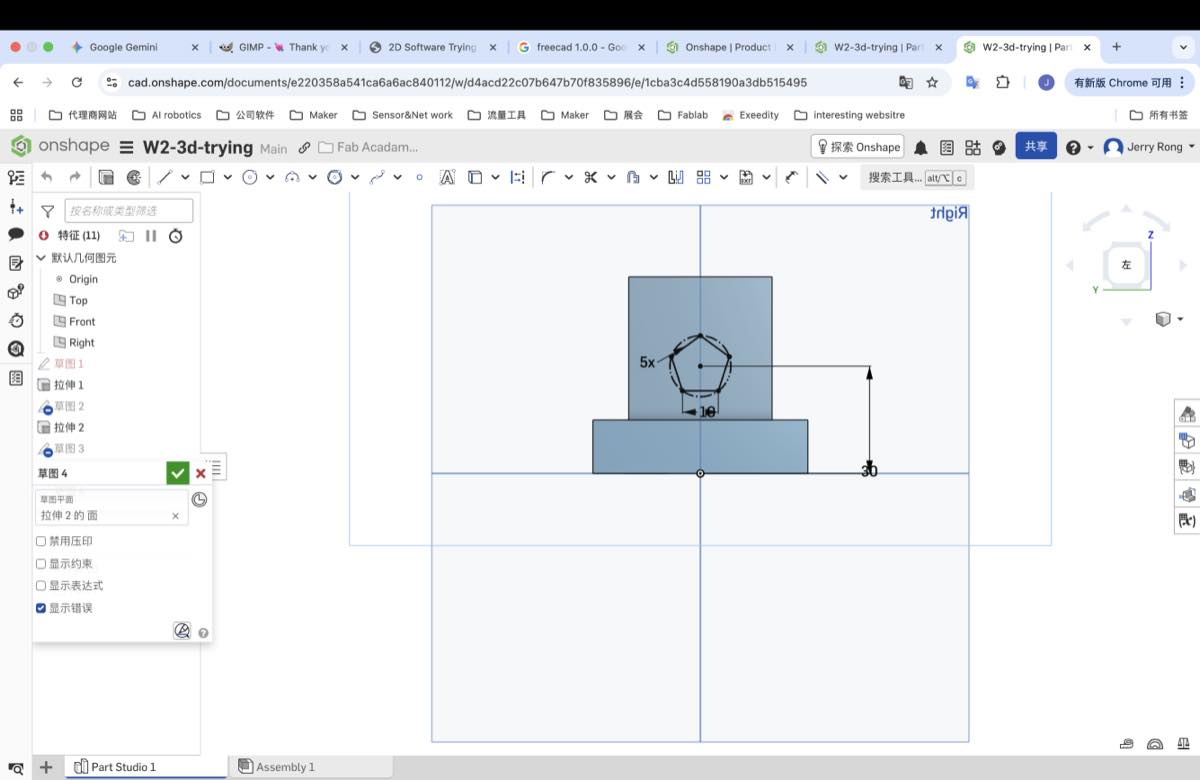Select Front plane in feature tree
The image size is (1200, 780).
pos(82,321)
